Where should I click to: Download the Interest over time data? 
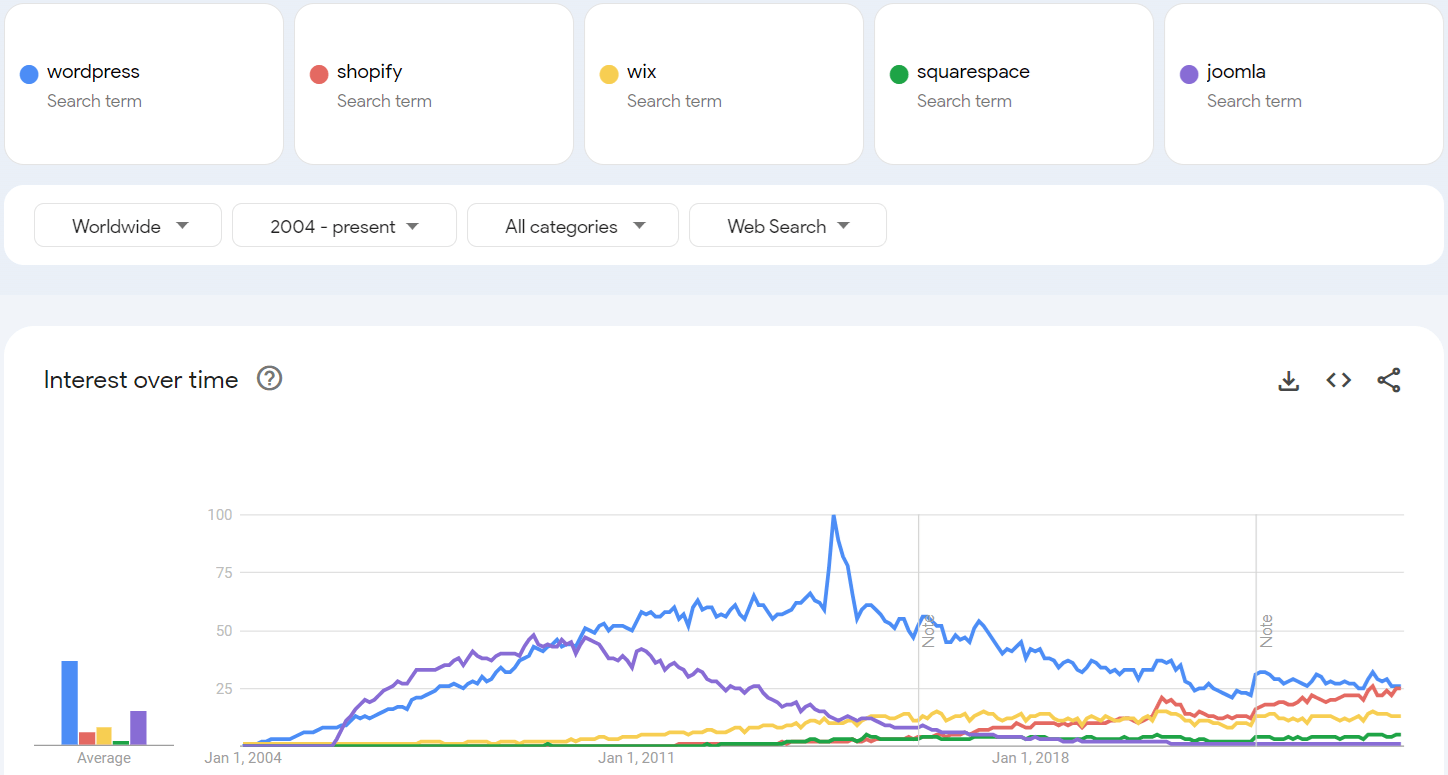(1289, 381)
